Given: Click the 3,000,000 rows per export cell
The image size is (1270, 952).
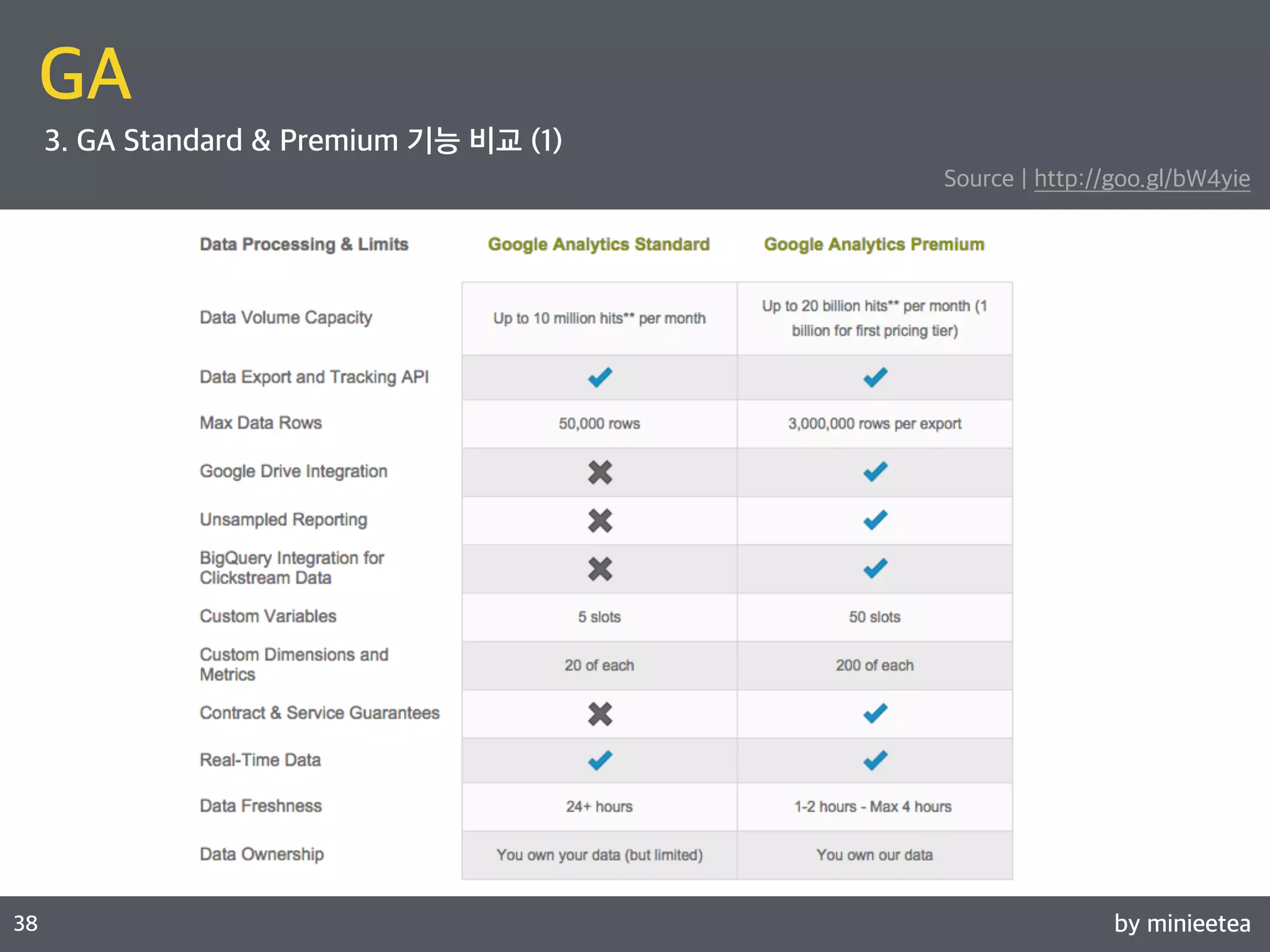Looking at the screenshot, I should [874, 424].
